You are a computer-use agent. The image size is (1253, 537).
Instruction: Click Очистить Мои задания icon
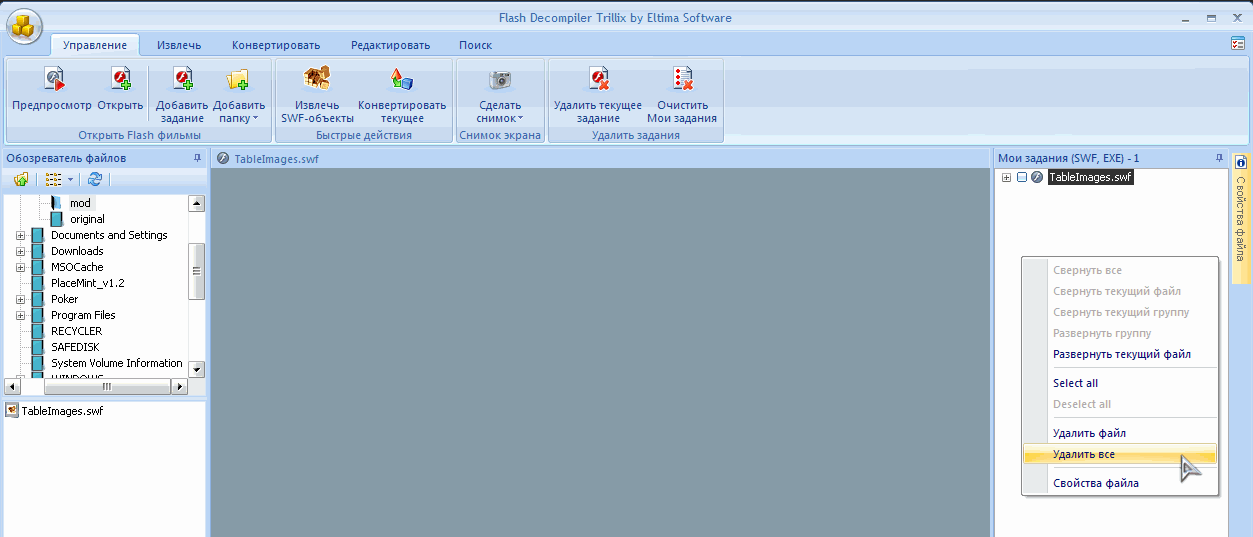click(x=683, y=80)
